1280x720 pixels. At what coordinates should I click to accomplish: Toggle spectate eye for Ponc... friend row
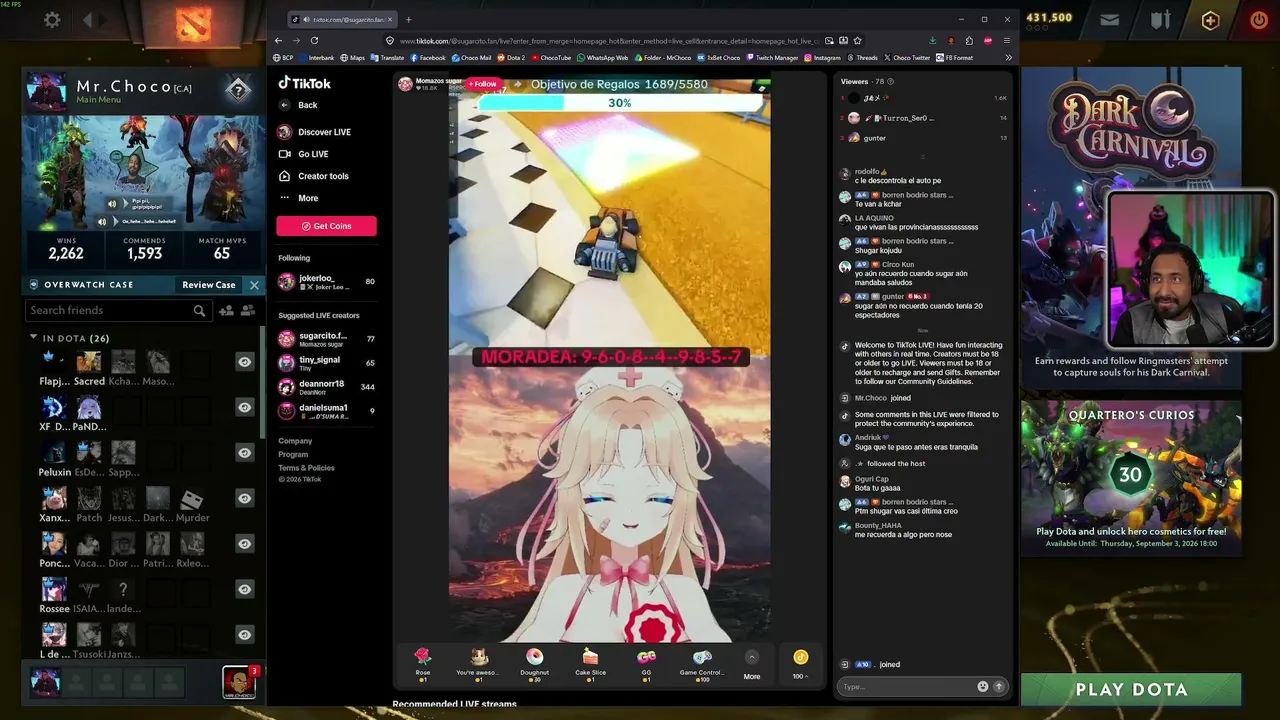tap(244, 544)
